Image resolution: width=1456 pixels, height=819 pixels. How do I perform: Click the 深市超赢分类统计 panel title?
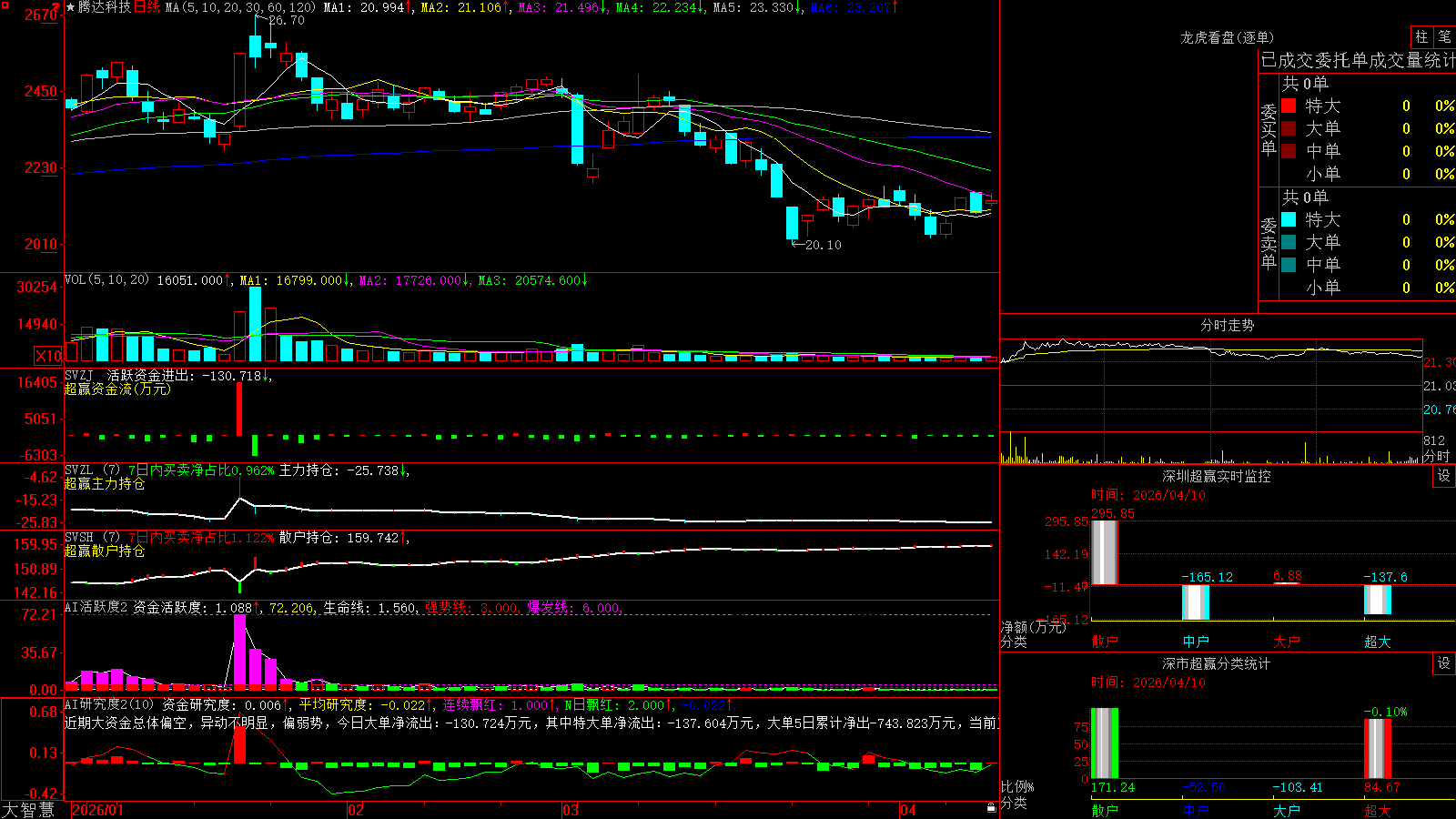coord(1217,663)
